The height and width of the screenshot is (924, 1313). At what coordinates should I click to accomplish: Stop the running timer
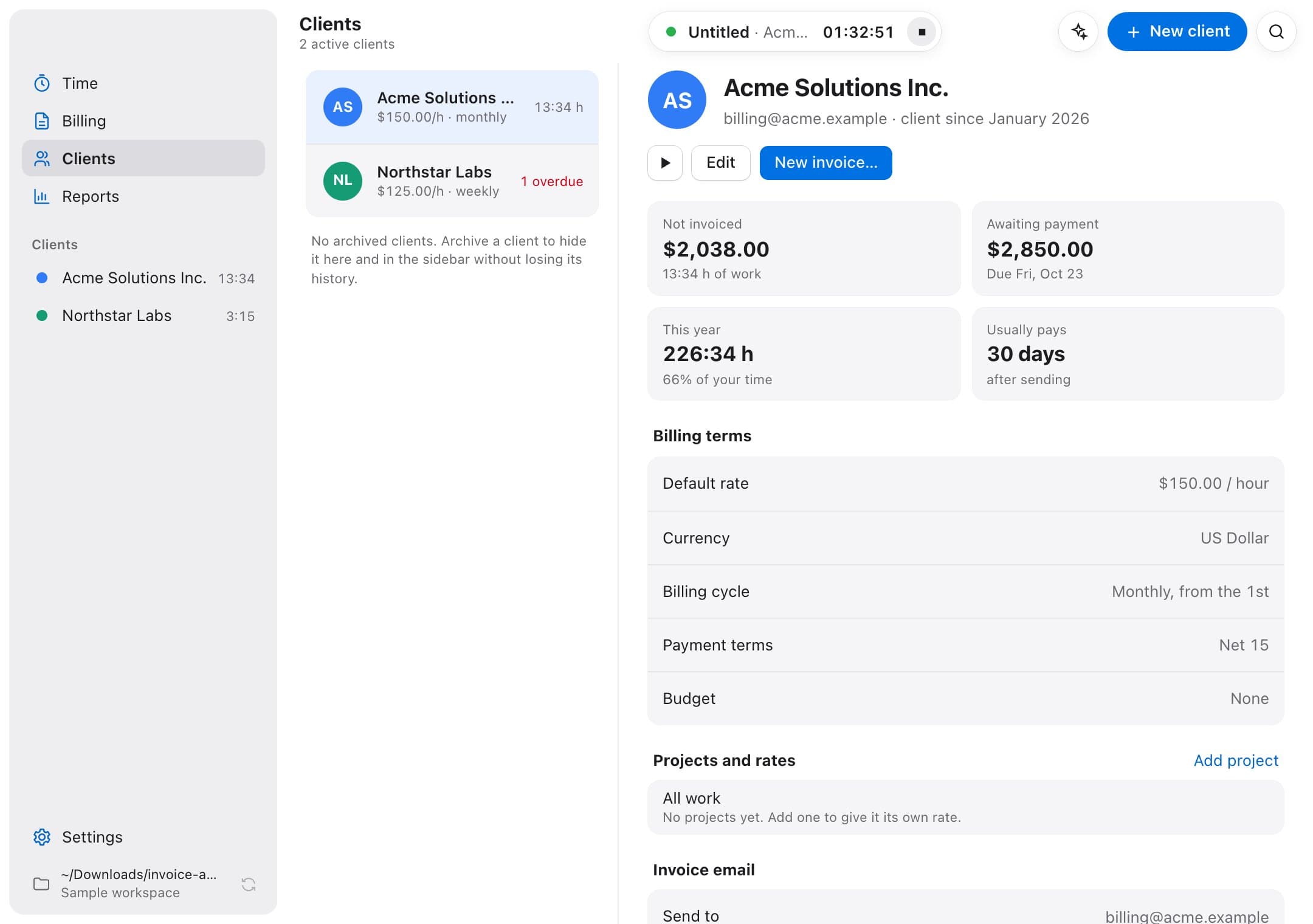click(x=922, y=32)
